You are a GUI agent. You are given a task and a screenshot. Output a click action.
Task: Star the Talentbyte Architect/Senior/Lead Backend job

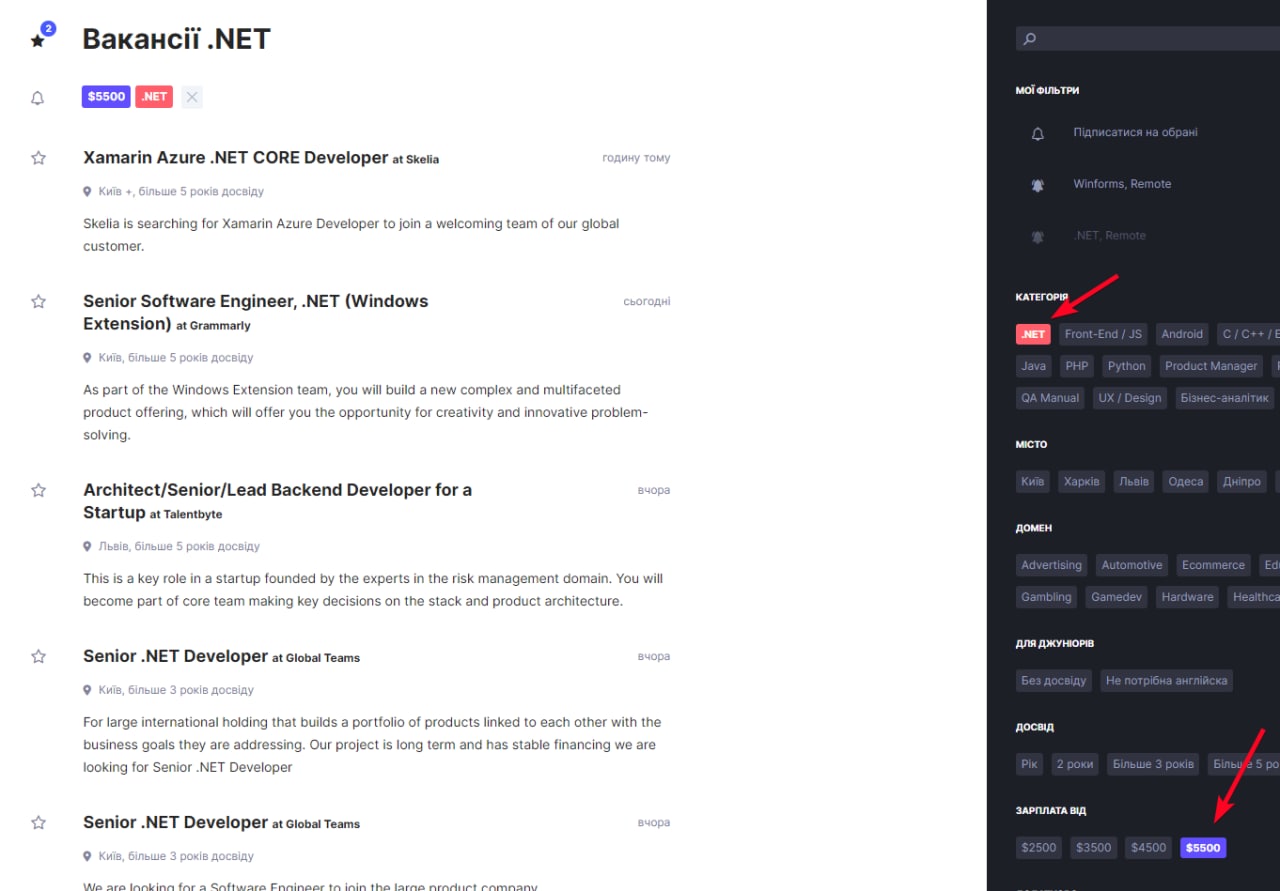(x=38, y=490)
